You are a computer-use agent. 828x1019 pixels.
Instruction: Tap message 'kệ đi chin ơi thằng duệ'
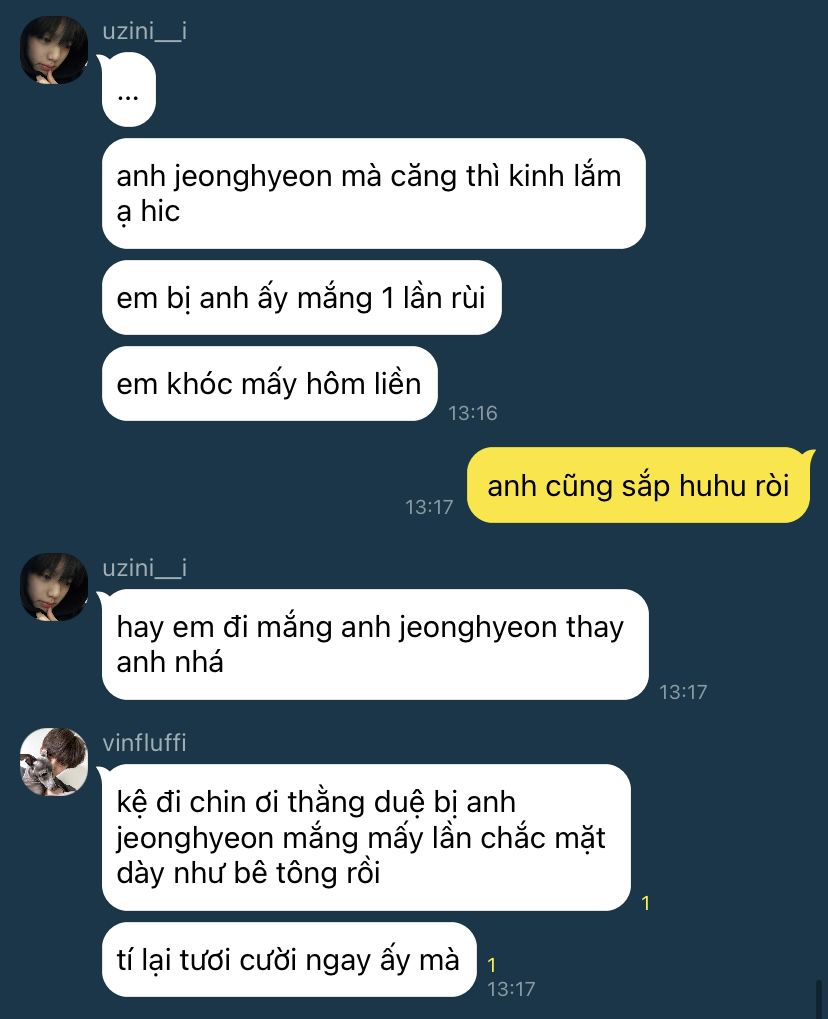(x=366, y=837)
